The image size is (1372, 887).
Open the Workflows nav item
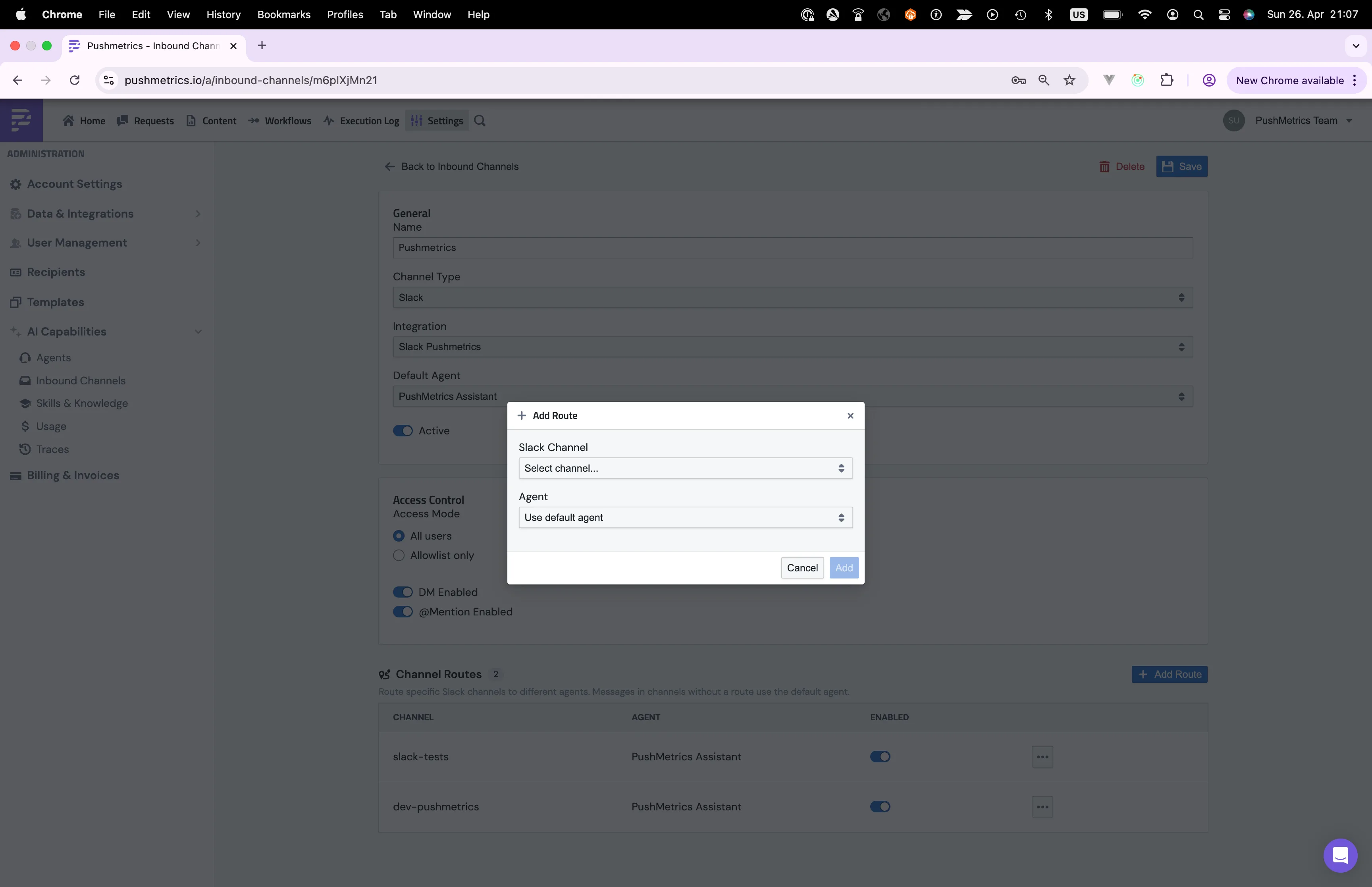[280, 120]
